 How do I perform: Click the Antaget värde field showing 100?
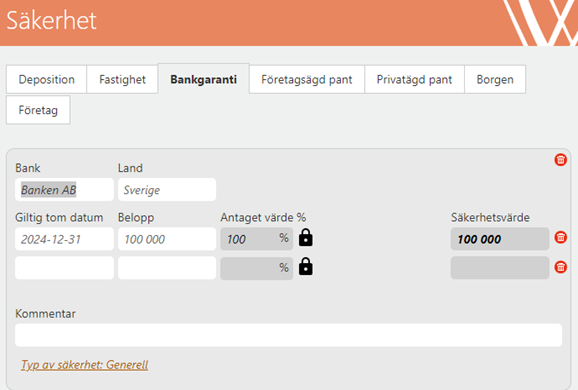[257, 239]
